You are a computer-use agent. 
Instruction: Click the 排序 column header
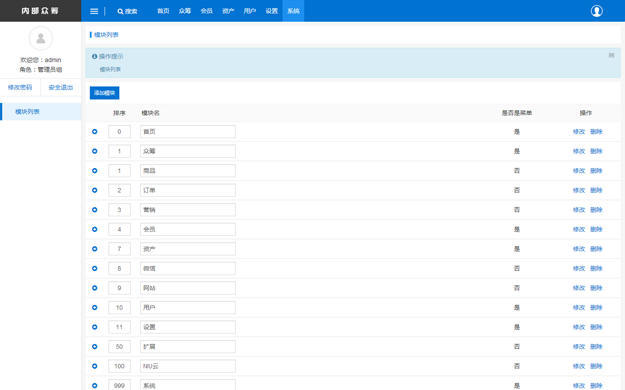tap(119, 113)
